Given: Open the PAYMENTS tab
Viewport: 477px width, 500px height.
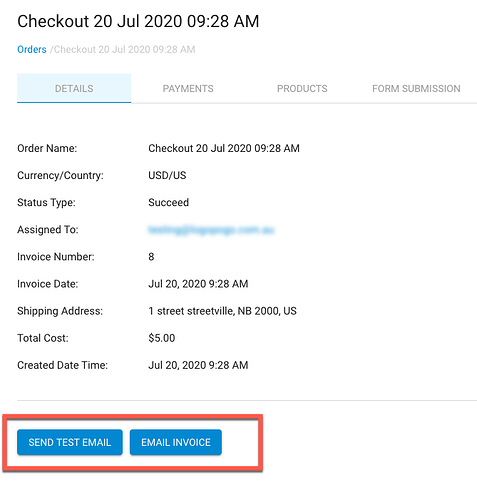Looking at the screenshot, I should point(188,88).
